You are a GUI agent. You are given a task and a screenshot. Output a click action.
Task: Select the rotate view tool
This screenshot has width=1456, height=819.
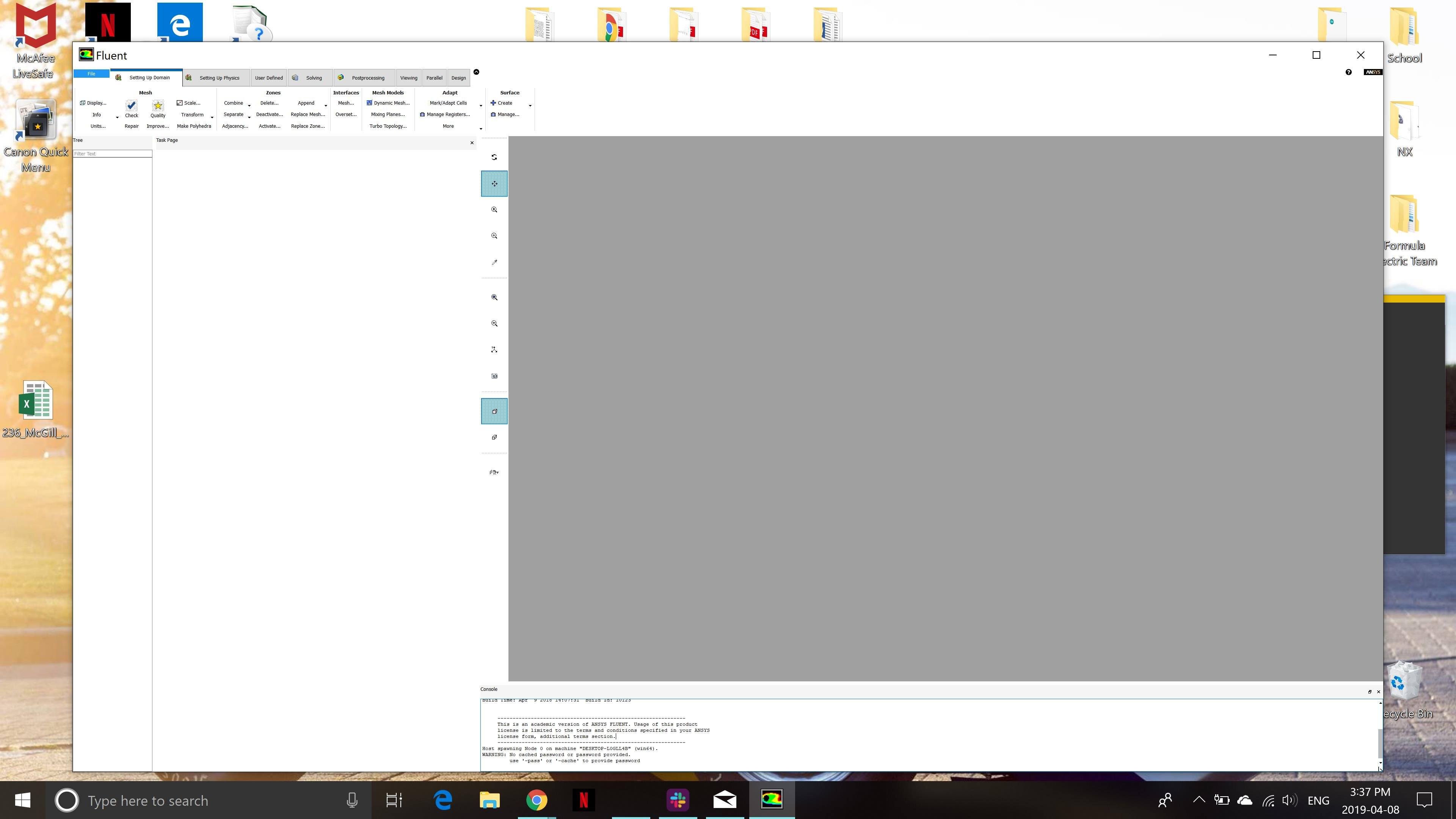[x=494, y=157]
